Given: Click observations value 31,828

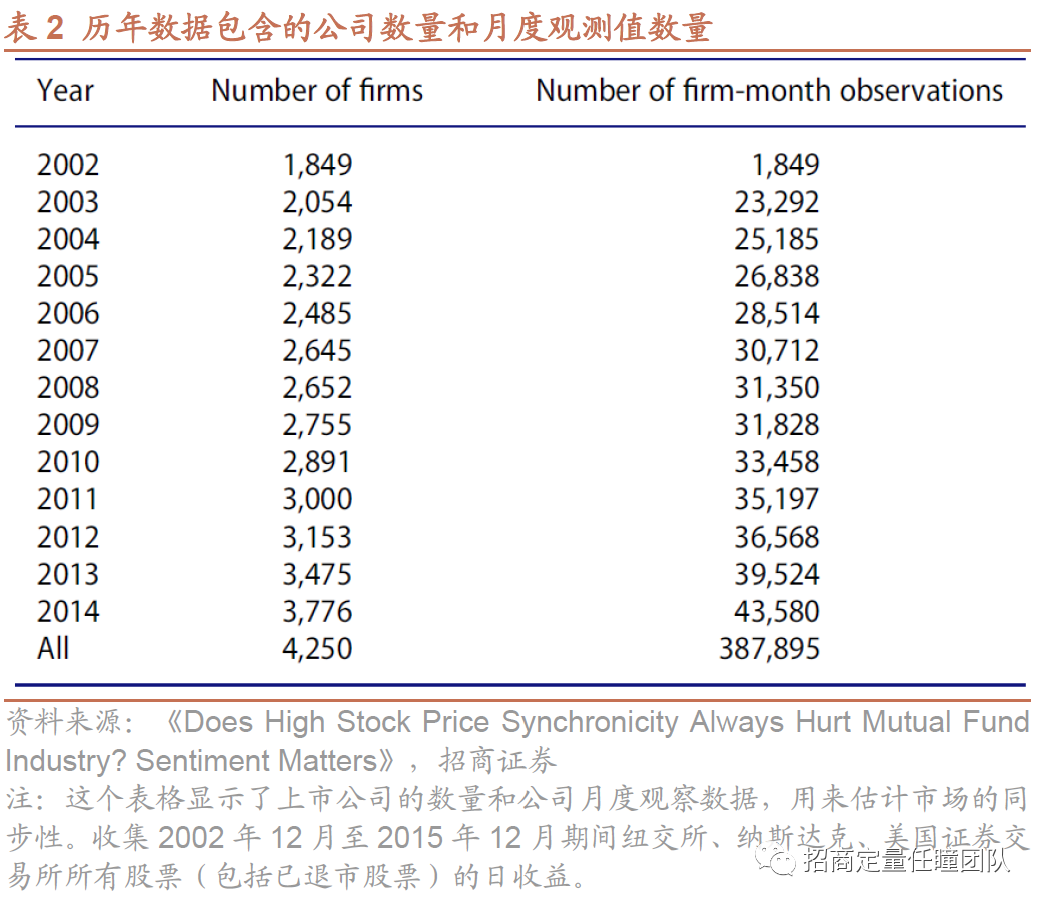Looking at the screenshot, I should tap(776, 425).
